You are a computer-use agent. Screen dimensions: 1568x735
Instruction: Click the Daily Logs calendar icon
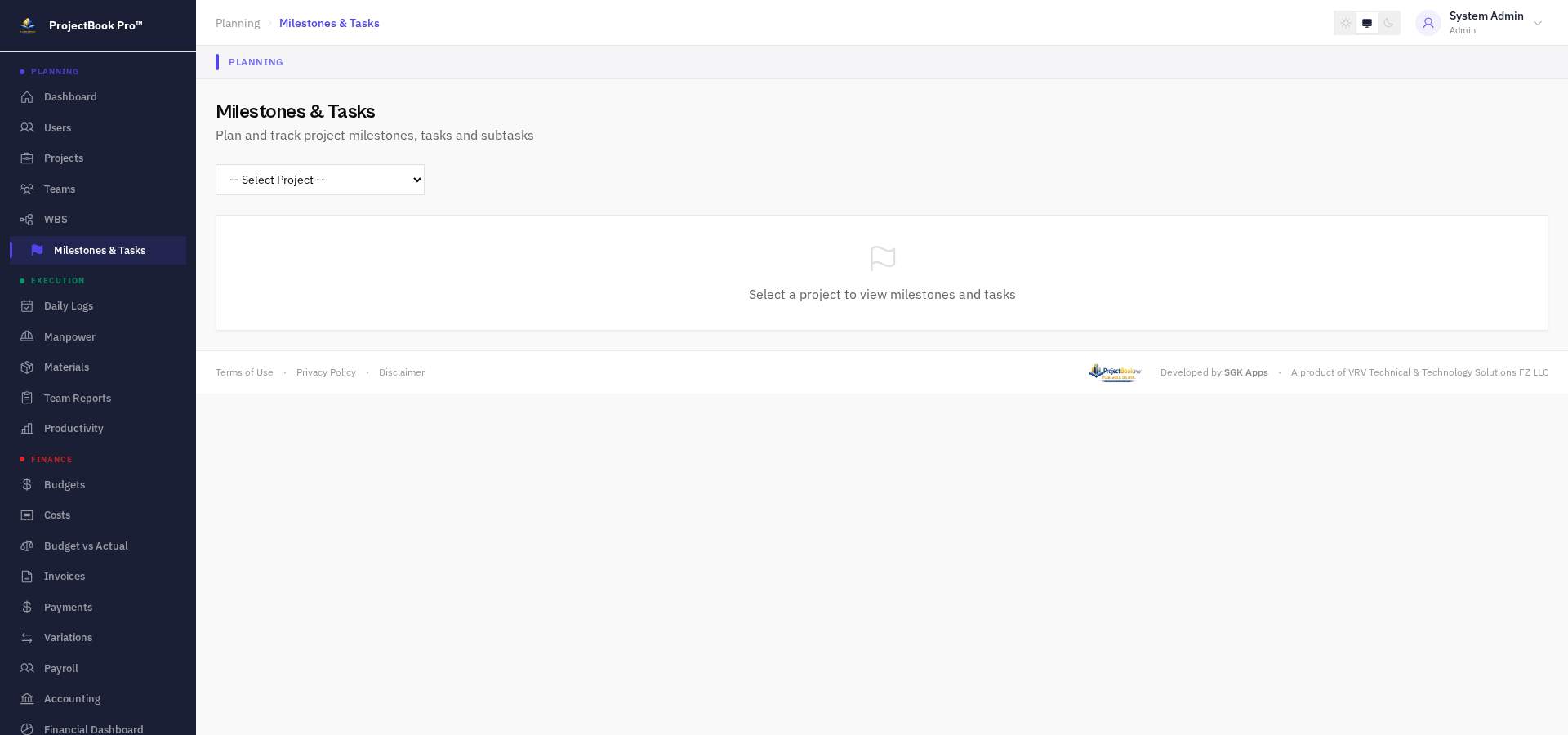(x=27, y=306)
